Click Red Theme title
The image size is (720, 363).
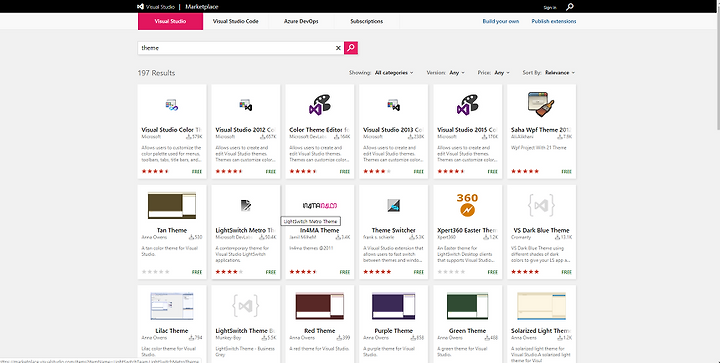point(320,331)
